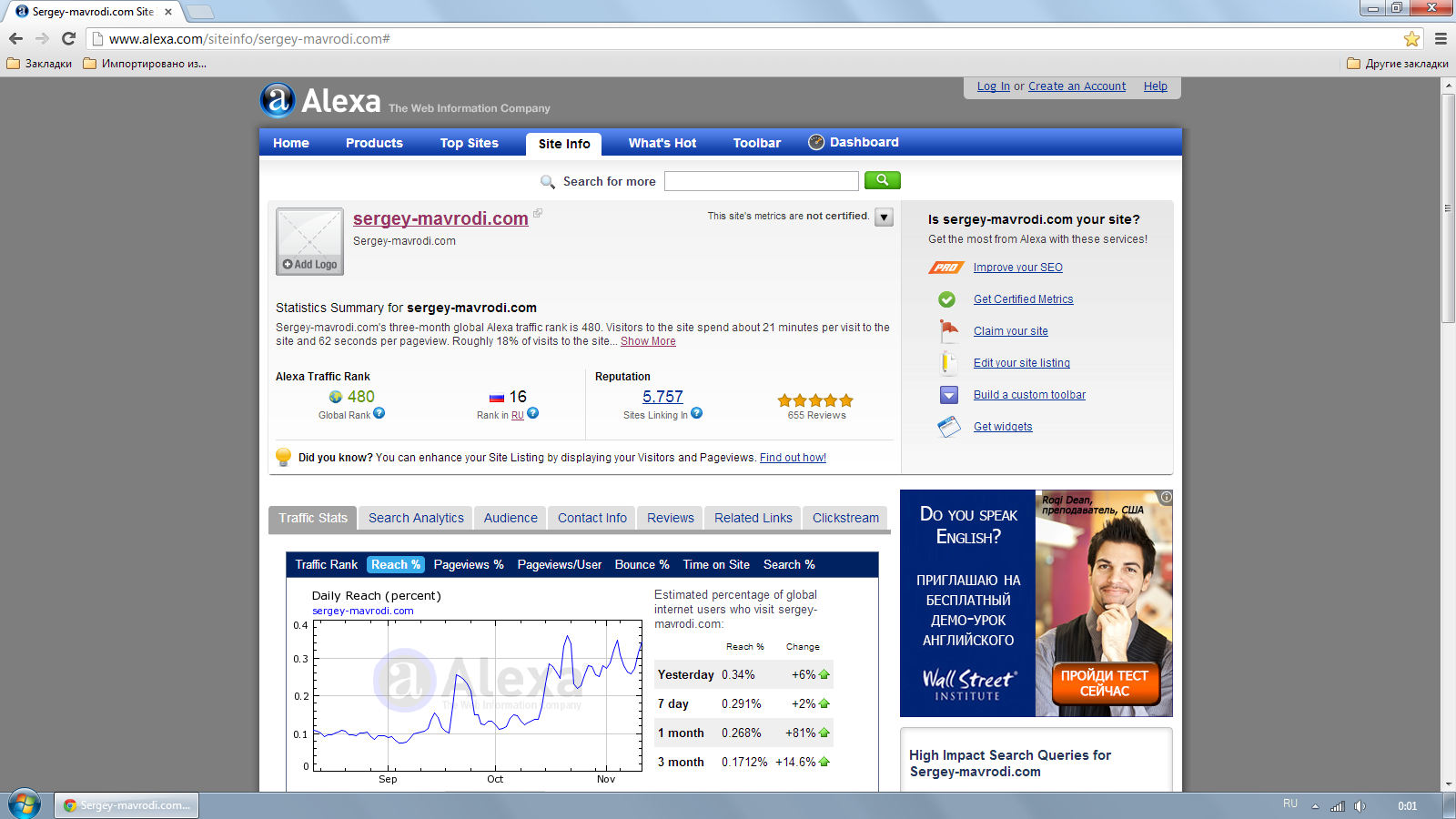This screenshot has height=819, width=1456.
Task: Open What's Hot nav tab
Action: (x=662, y=143)
